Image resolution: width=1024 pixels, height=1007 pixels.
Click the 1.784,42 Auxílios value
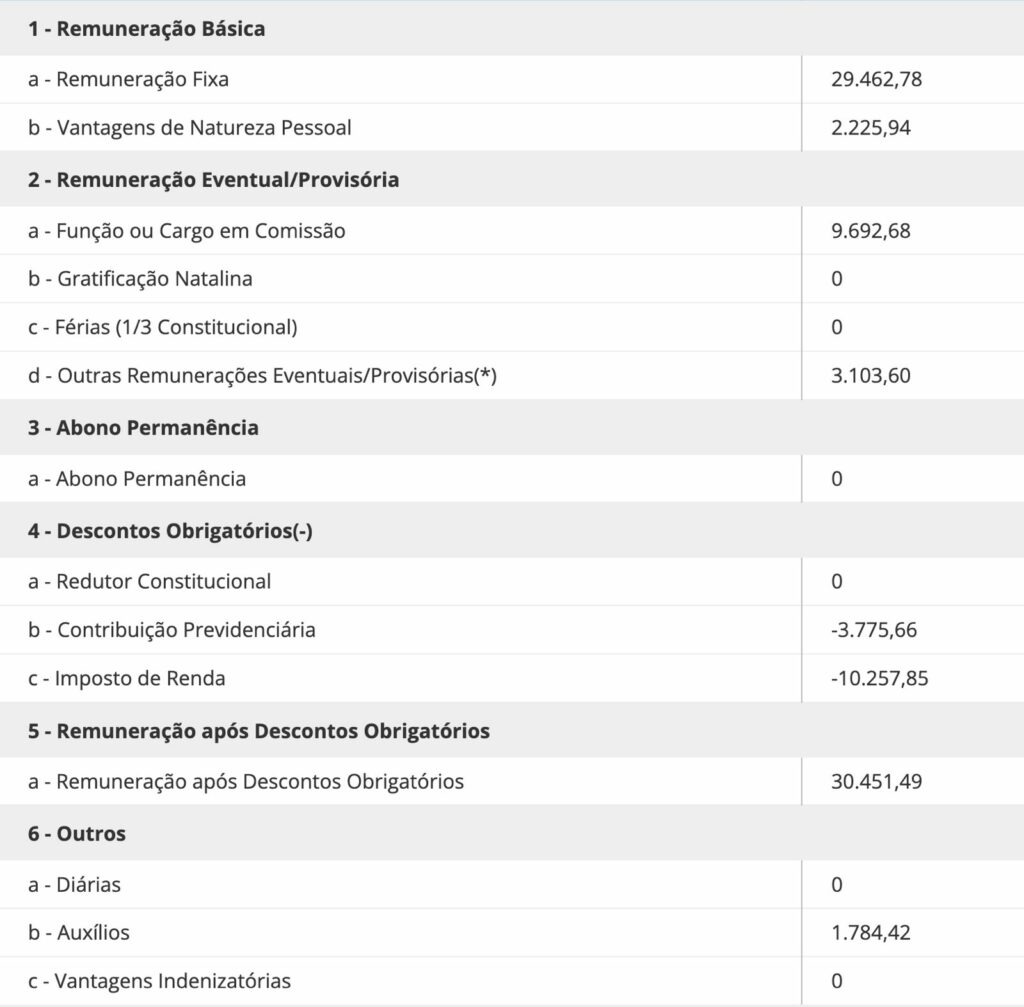(870, 933)
